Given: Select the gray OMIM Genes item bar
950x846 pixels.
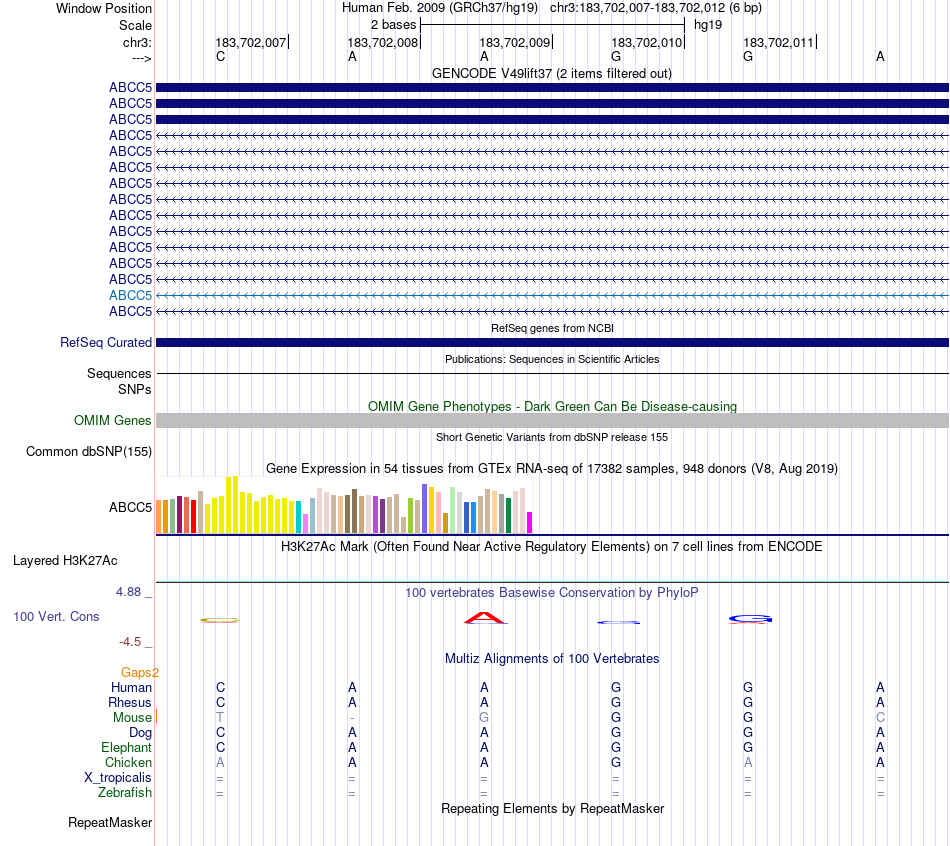Looking at the screenshot, I should [x=552, y=421].
